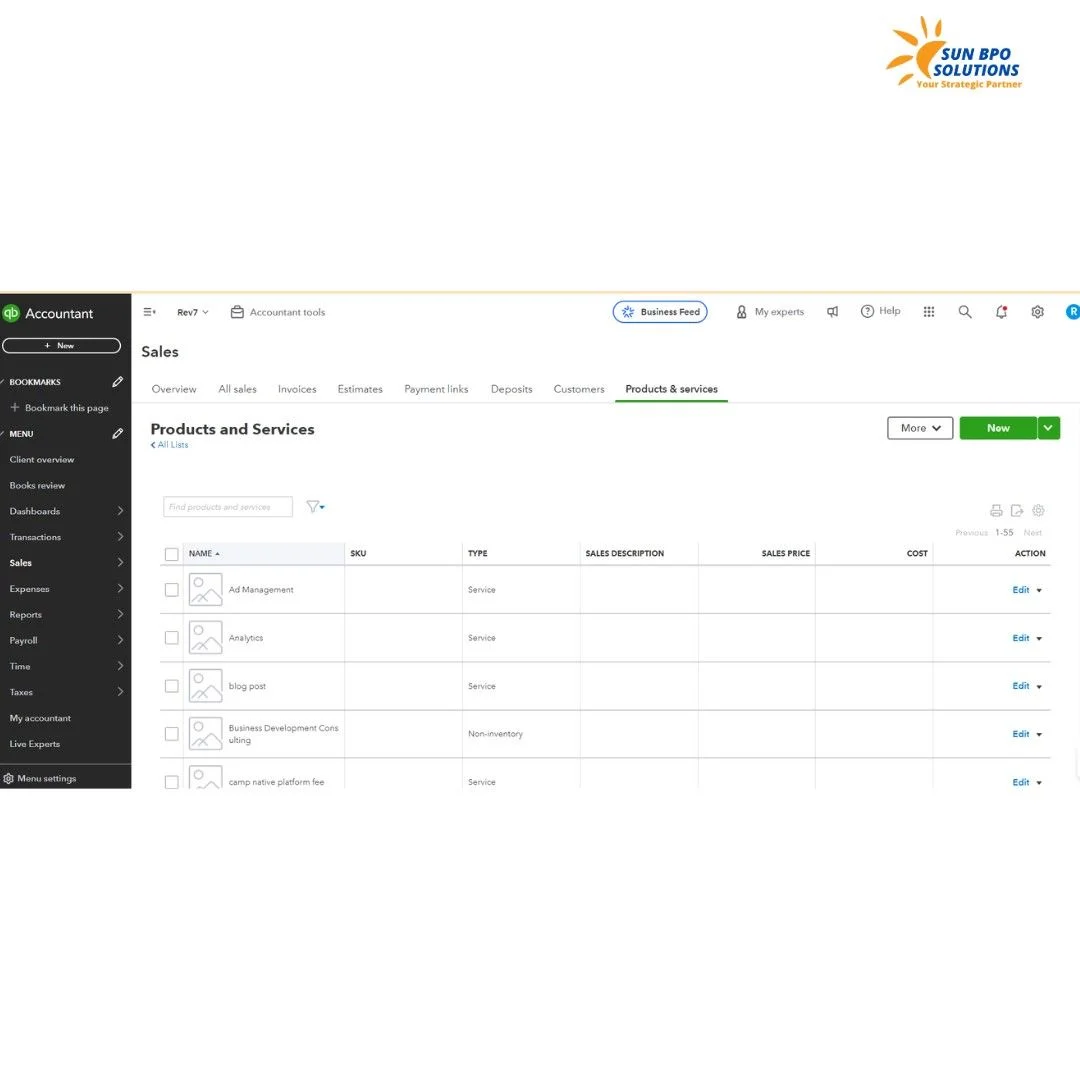
Task: Open the arrow beside green New button
Action: (1048, 428)
